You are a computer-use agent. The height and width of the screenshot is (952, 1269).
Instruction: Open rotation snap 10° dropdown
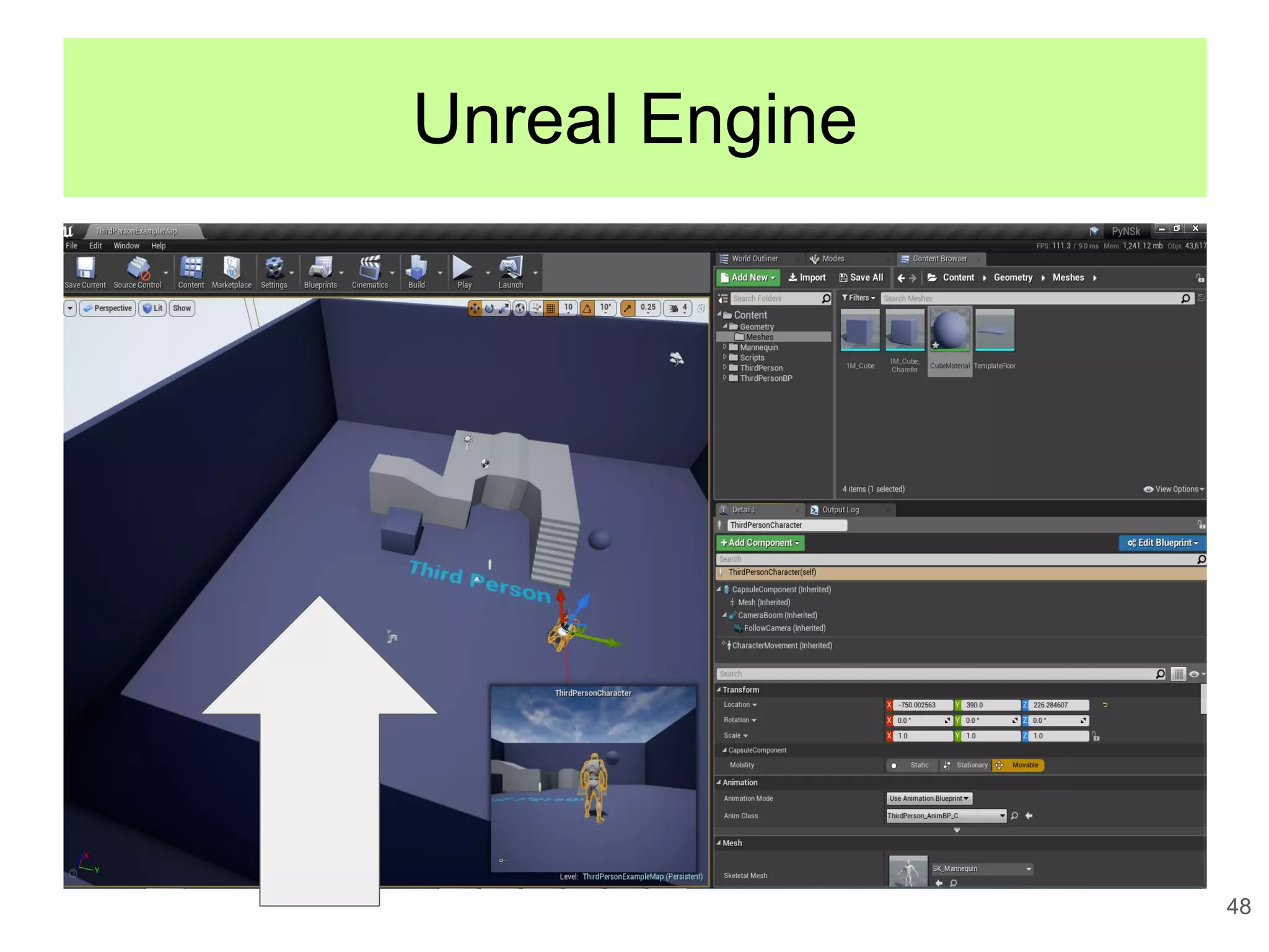(x=605, y=308)
